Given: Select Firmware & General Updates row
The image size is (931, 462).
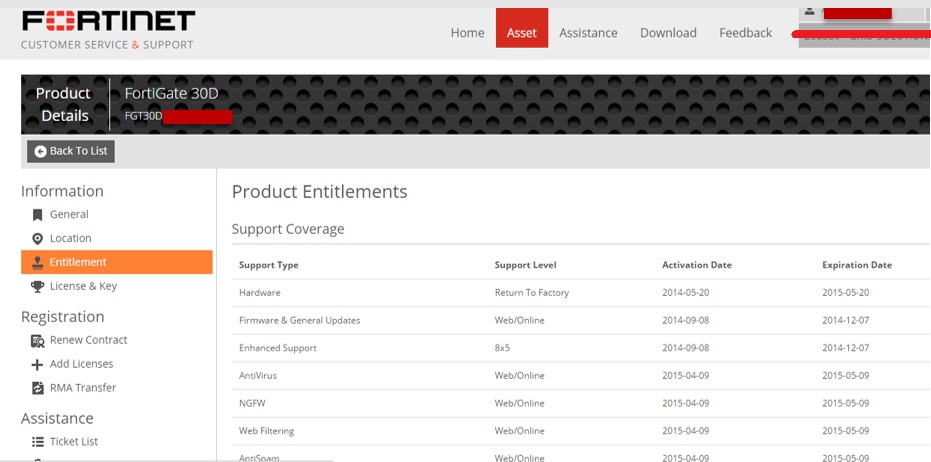Looking at the screenshot, I should 581,321.
